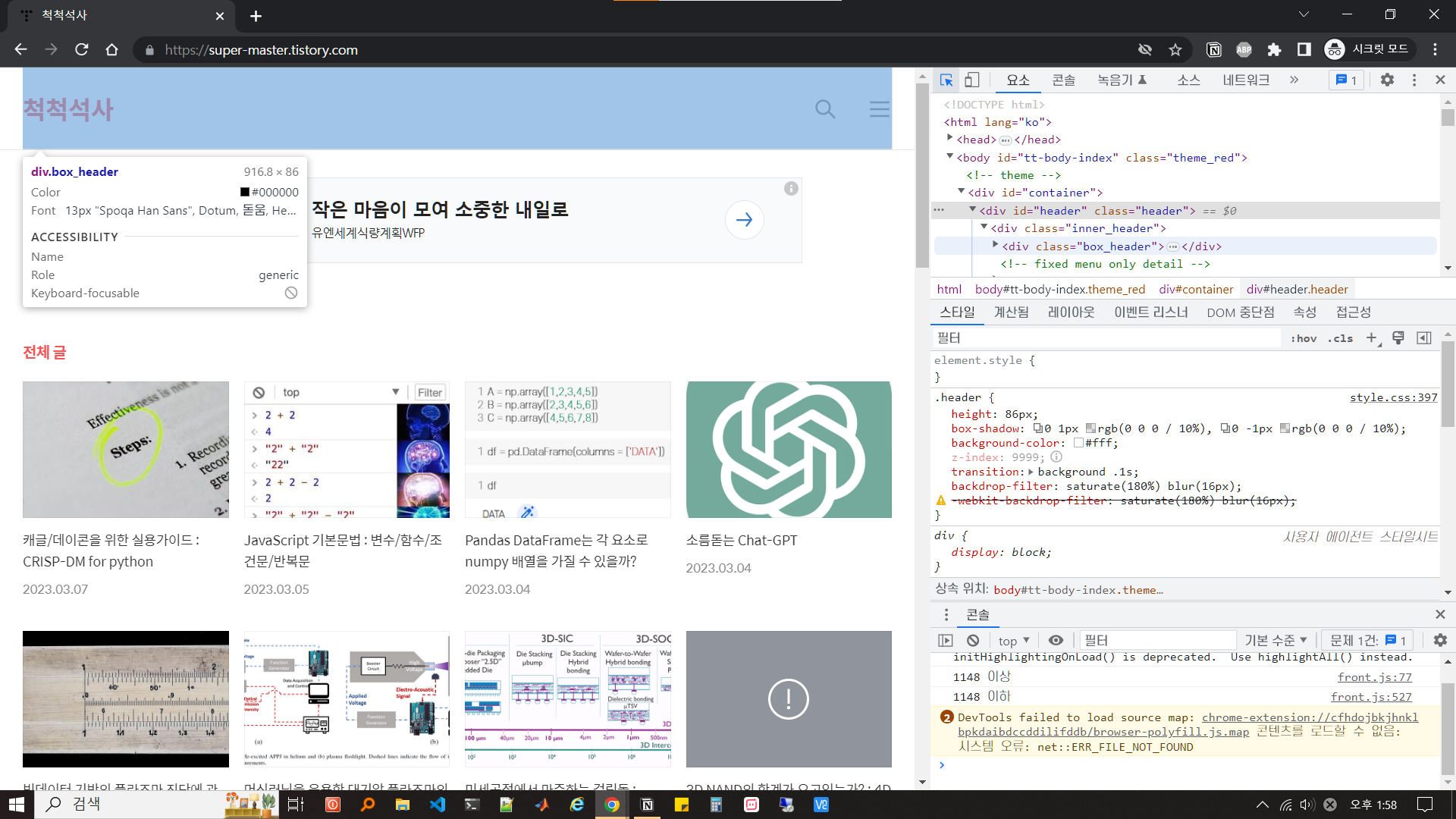The width and height of the screenshot is (1456, 819).
Task: Toggle rendering emulations paintbrush icon
Action: coord(1398,338)
